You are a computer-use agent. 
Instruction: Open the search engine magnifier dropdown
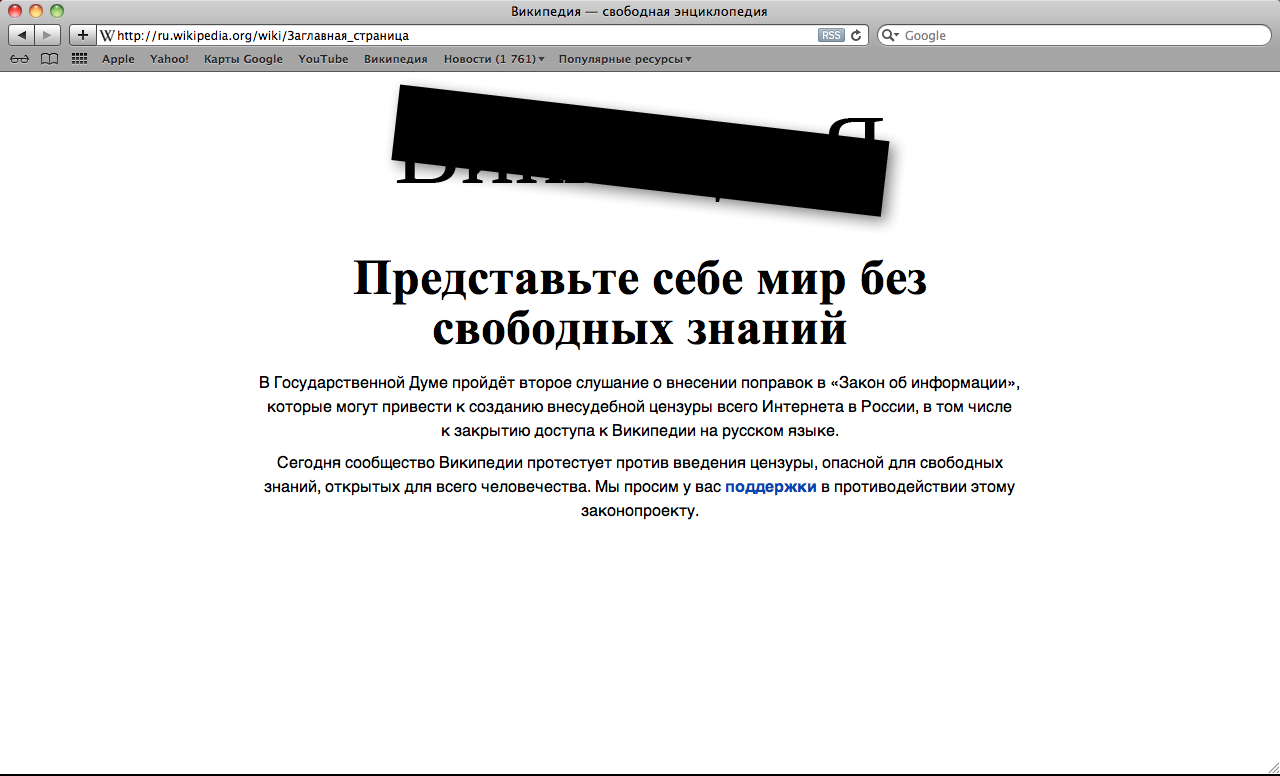pos(891,35)
